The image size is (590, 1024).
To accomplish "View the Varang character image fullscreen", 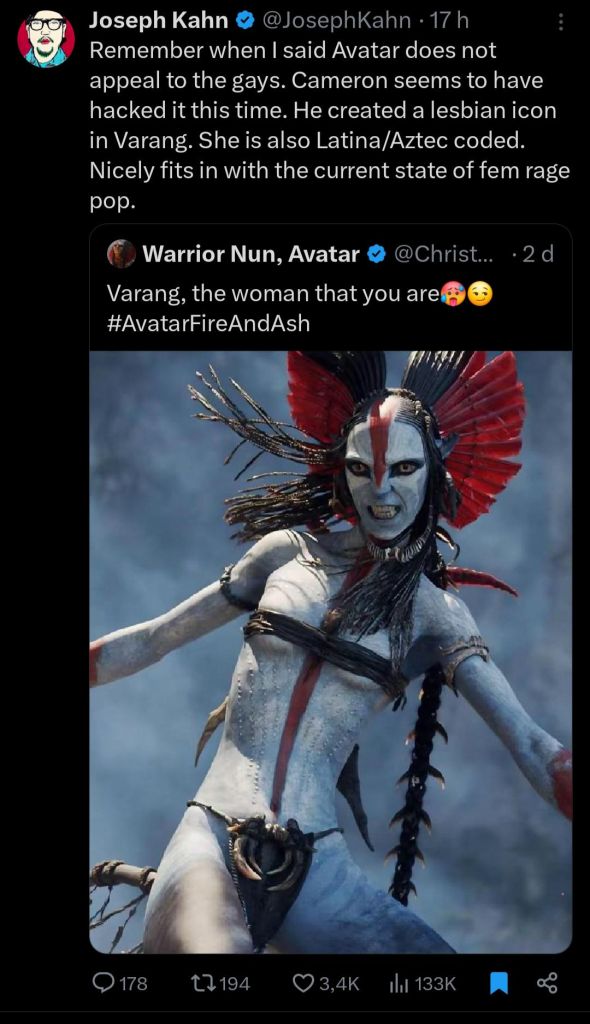I will point(331,652).
